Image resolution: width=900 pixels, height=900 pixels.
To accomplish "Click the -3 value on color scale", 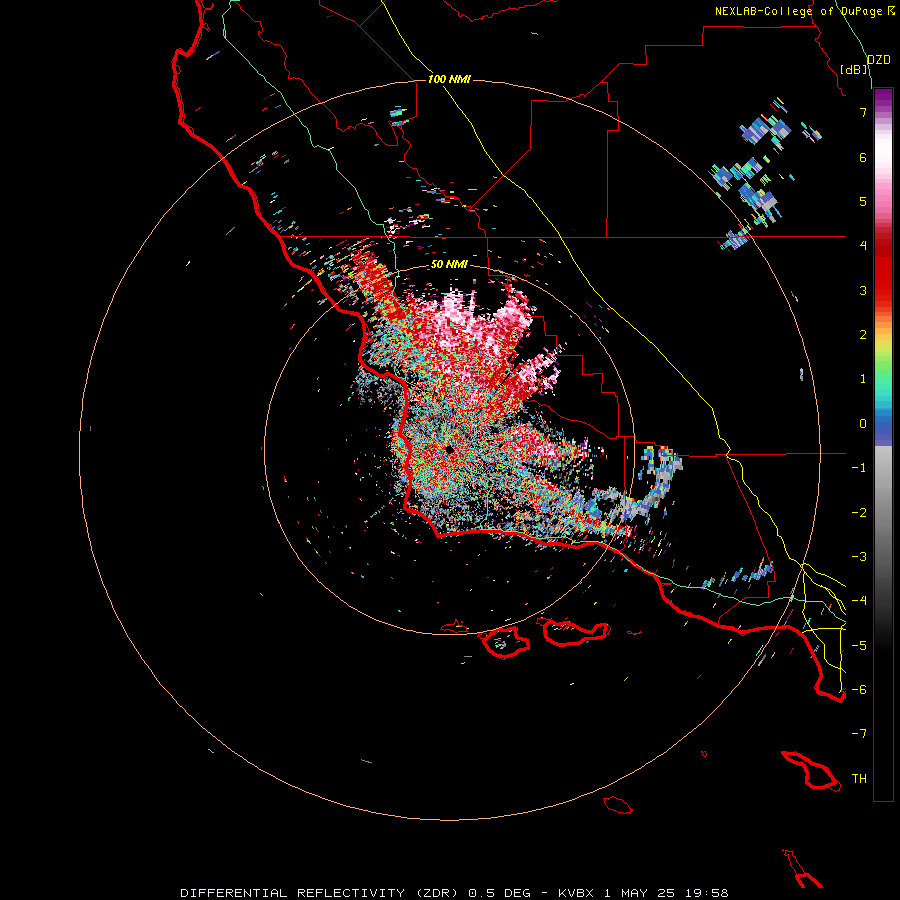I will (x=859, y=557).
